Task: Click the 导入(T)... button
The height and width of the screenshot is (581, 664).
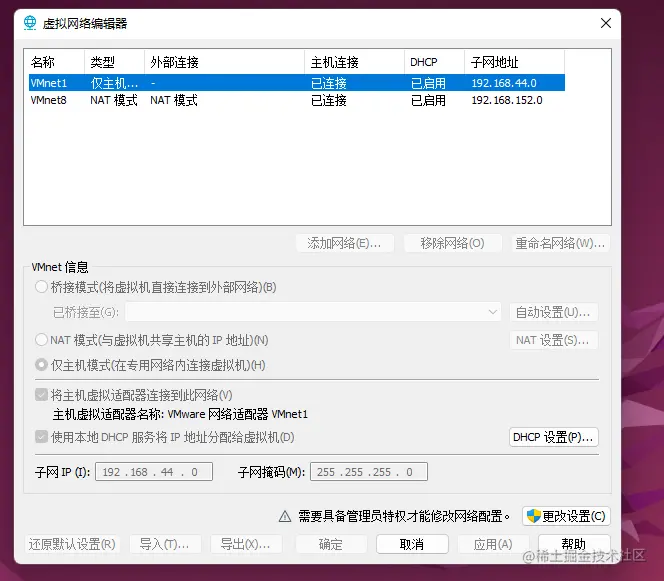Action: coord(165,544)
